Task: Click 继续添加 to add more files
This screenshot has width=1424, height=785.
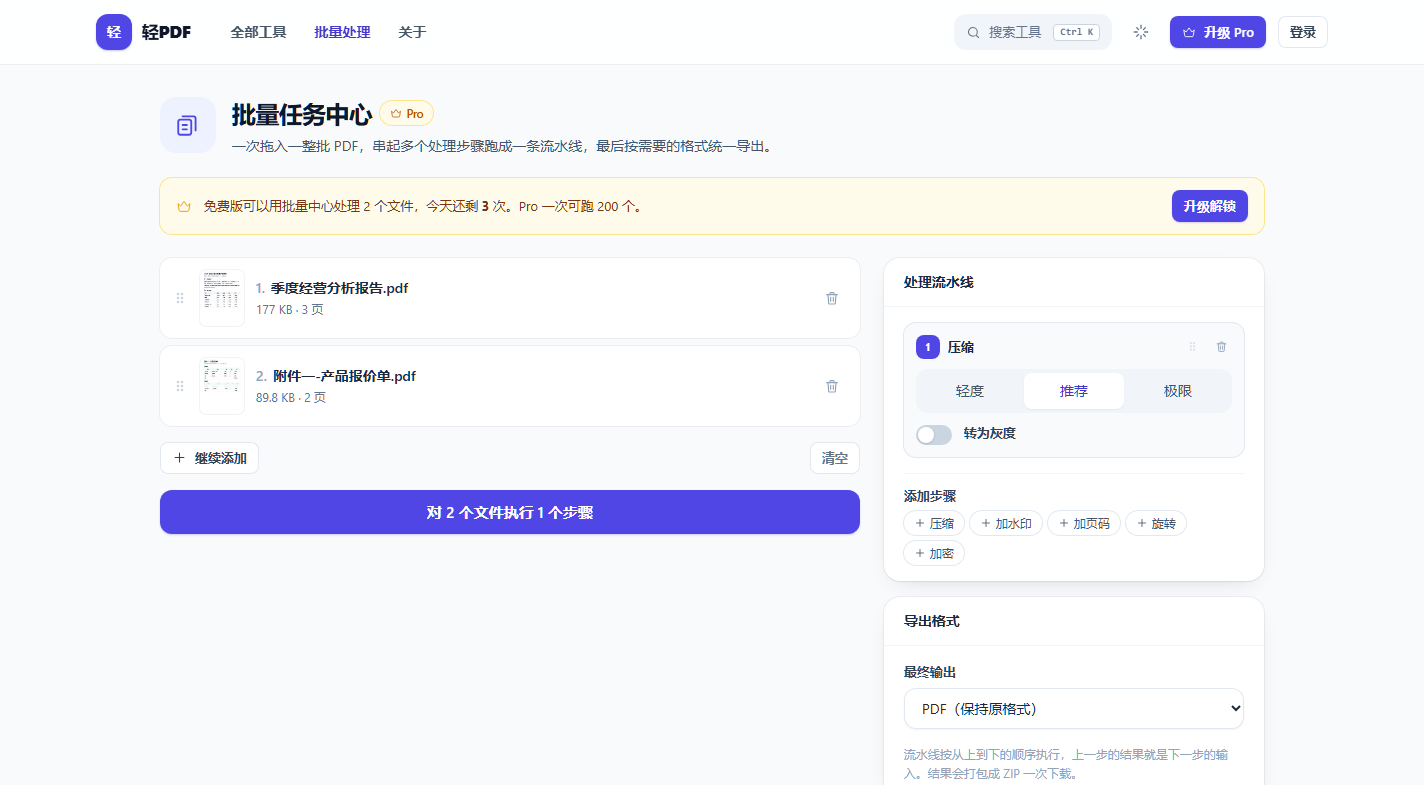Action: (x=209, y=458)
